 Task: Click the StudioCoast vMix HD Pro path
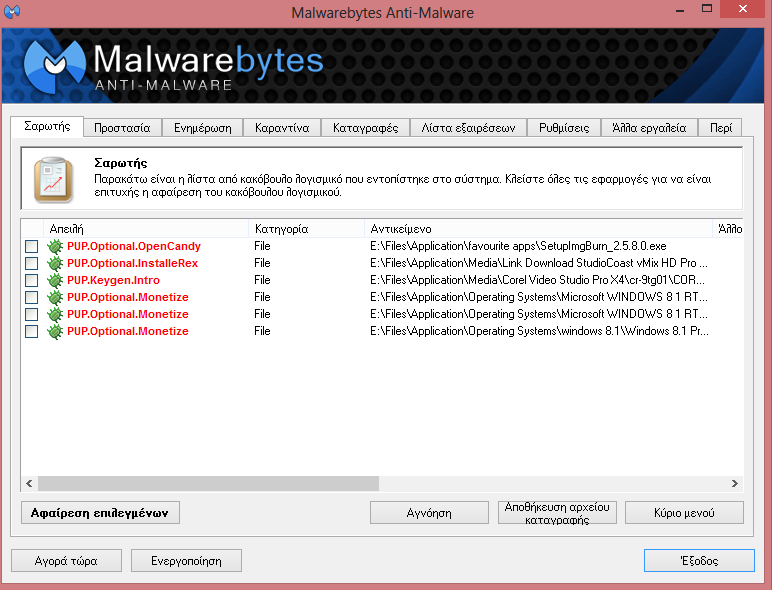coord(539,263)
